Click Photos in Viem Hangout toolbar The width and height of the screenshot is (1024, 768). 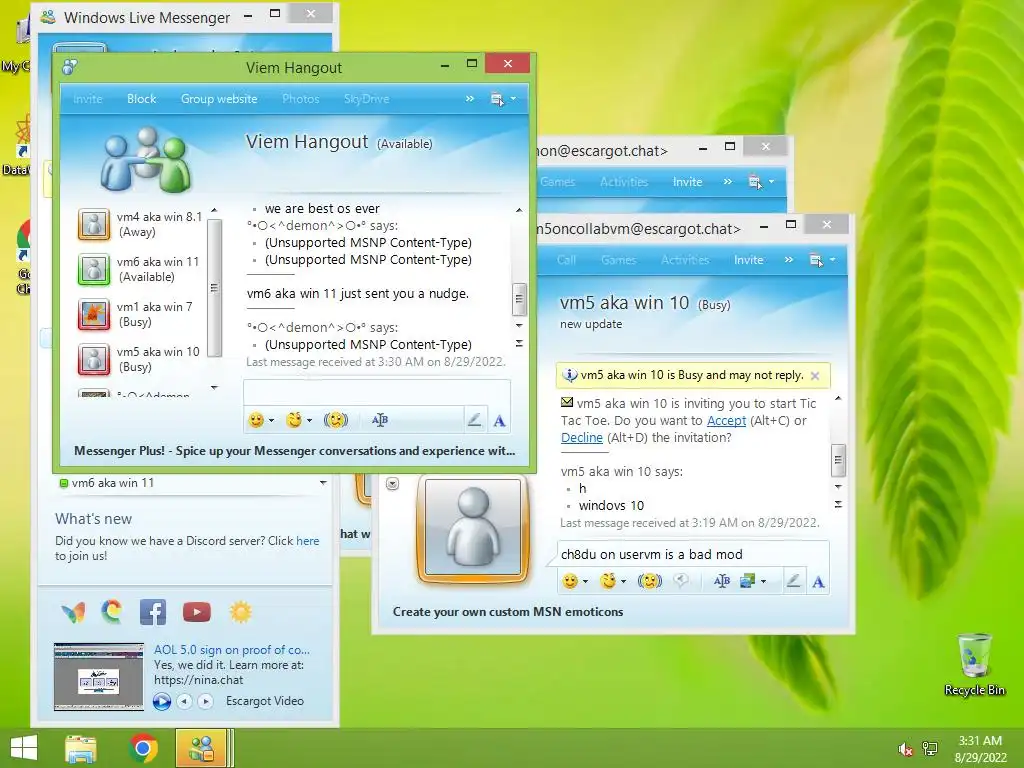pos(300,99)
